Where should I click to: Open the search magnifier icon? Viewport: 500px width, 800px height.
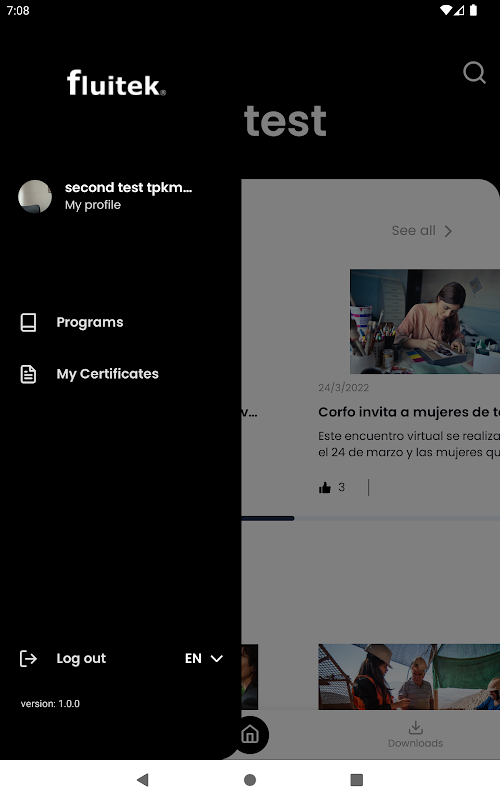click(474, 72)
